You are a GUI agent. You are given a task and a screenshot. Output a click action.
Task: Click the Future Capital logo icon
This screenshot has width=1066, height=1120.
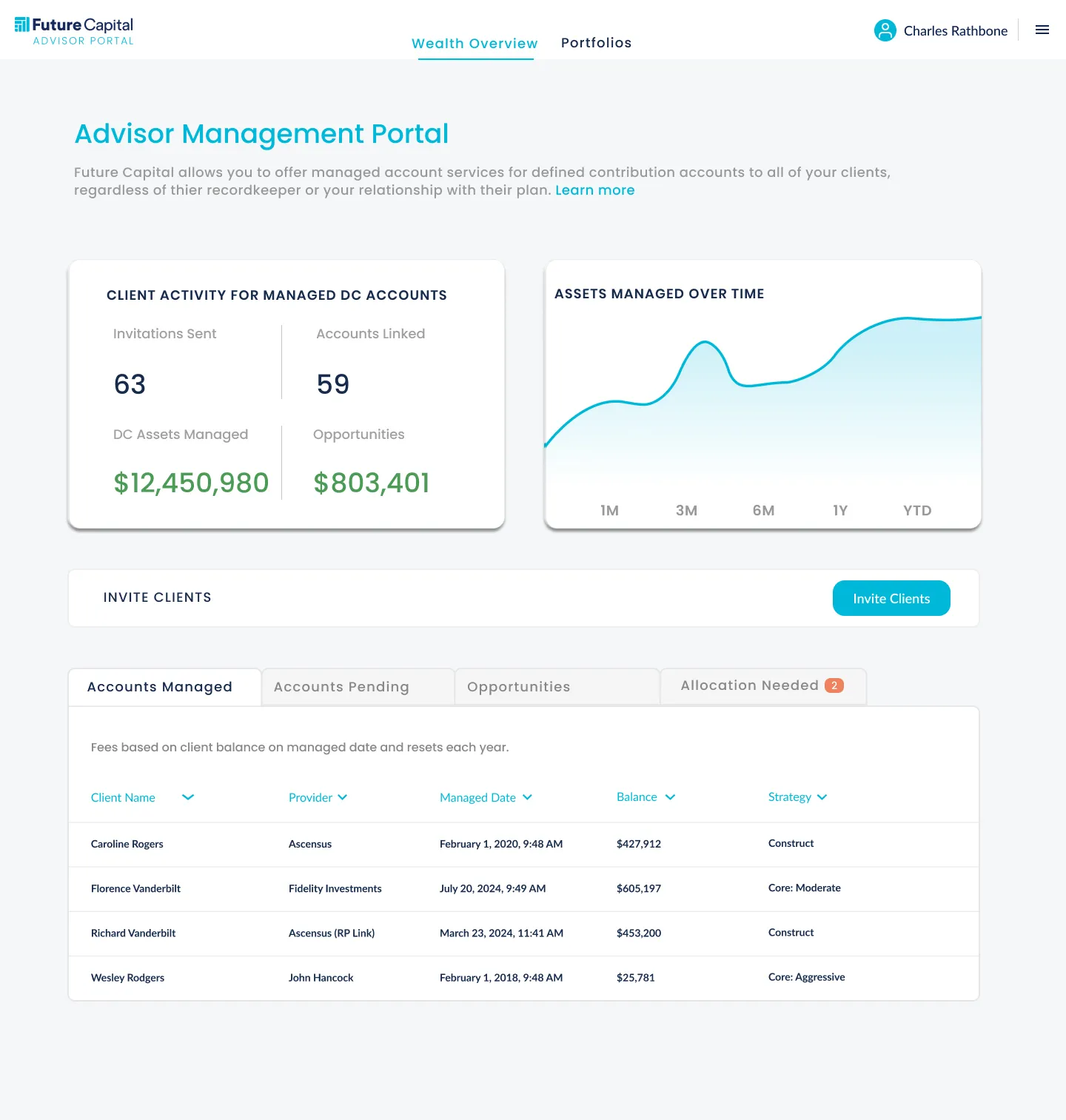click(22, 24)
